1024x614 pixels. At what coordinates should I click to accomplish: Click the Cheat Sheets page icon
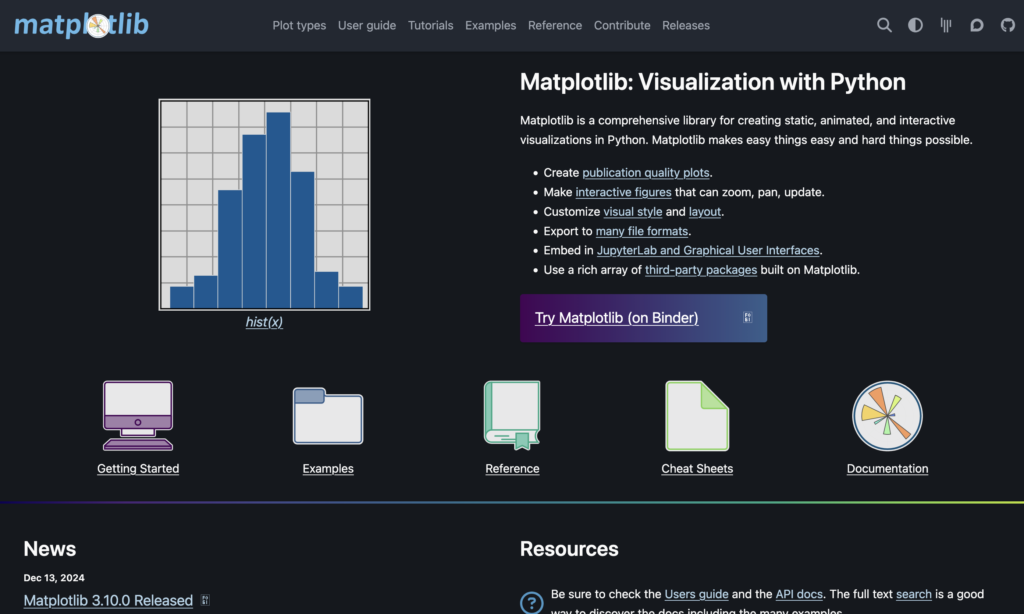[x=697, y=415]
